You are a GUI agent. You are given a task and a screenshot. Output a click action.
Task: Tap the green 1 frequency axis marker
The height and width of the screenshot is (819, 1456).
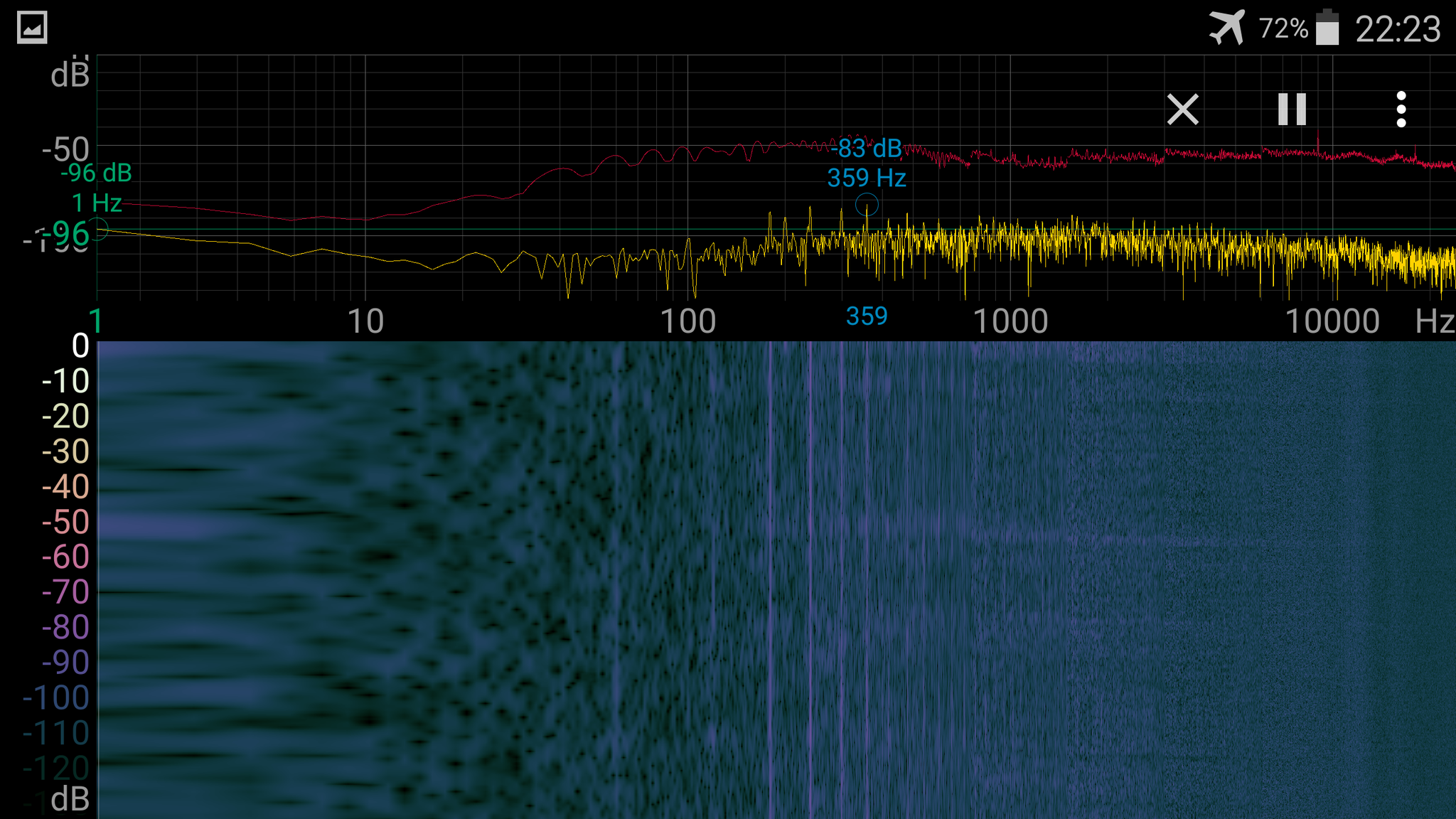click(97, 321)
